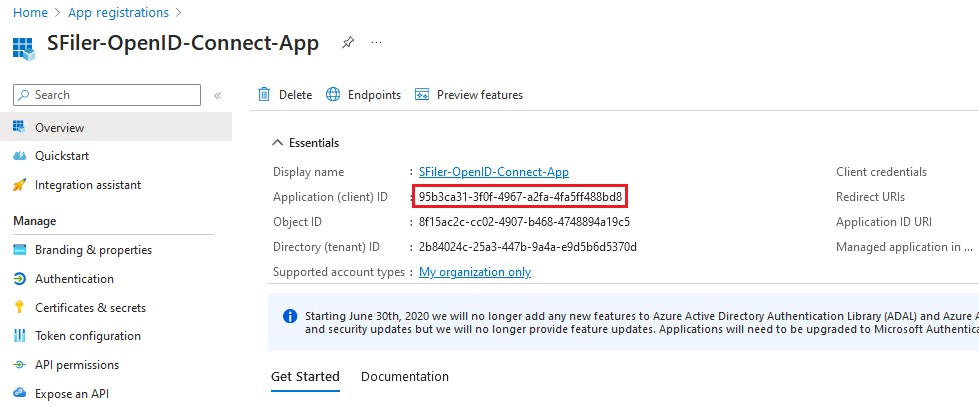Switch to the Get Started tab
This screenshot has width=979, height=408.
(x=305, y=377)
